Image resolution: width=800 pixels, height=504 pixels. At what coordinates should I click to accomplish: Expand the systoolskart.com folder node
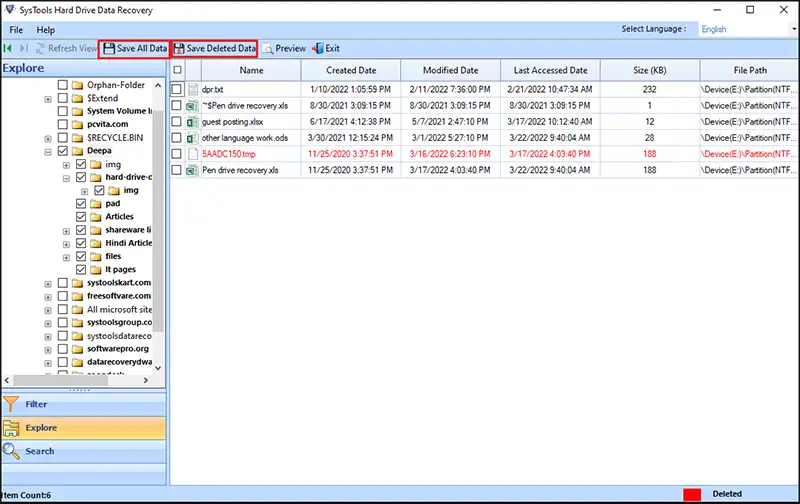[48, 283]
